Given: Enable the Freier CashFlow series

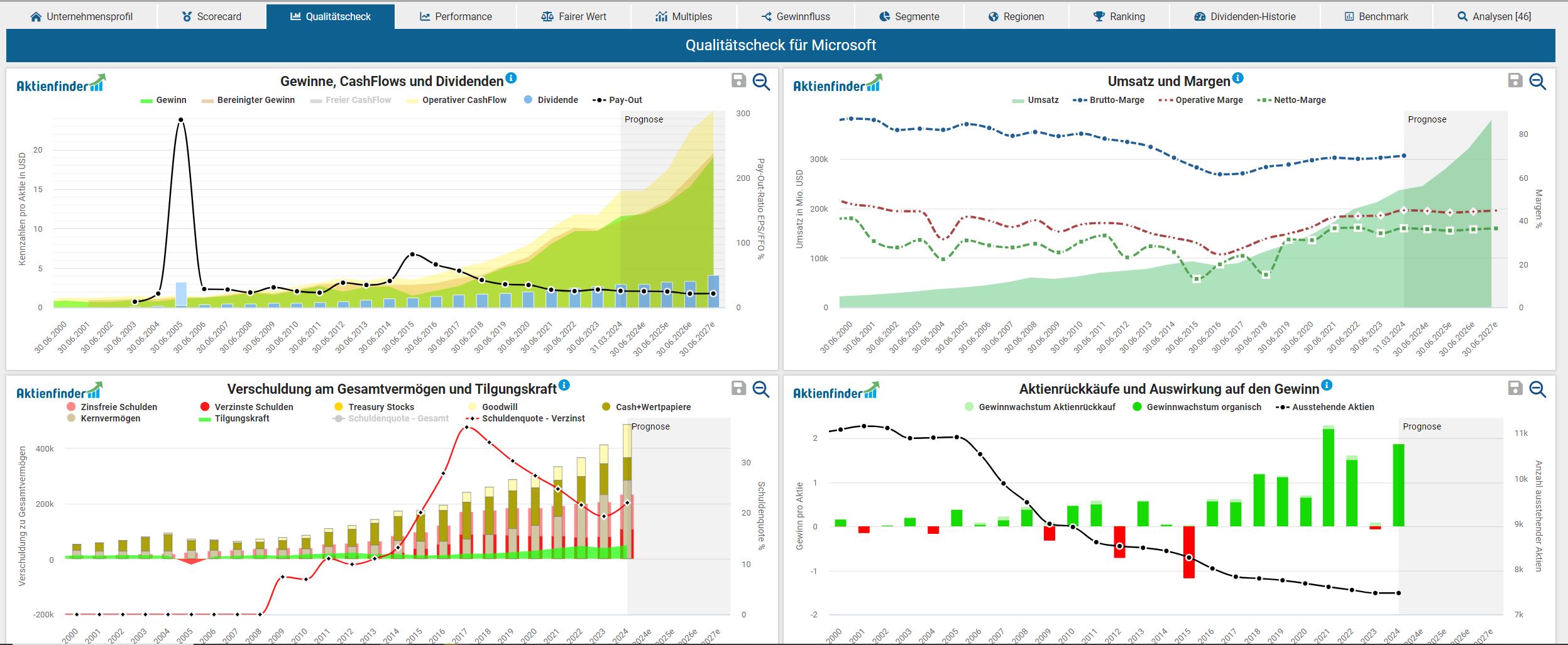Looking at the screenshot, I should point(351,100).
